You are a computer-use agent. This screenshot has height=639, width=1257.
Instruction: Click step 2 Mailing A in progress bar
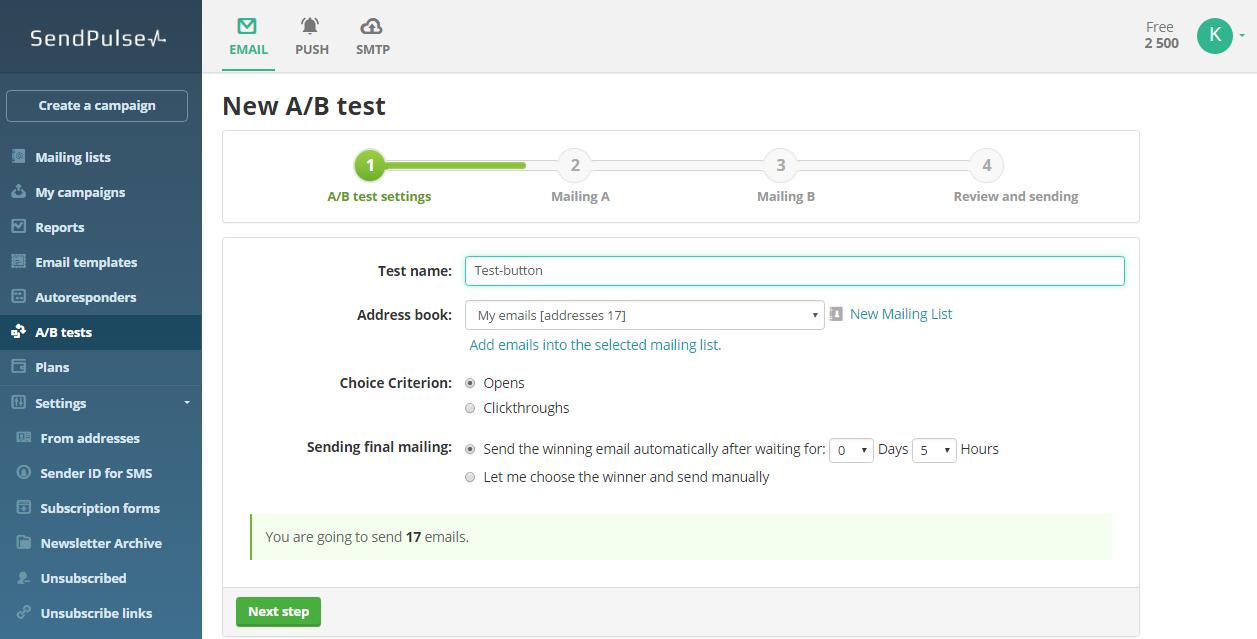(575, 166)
